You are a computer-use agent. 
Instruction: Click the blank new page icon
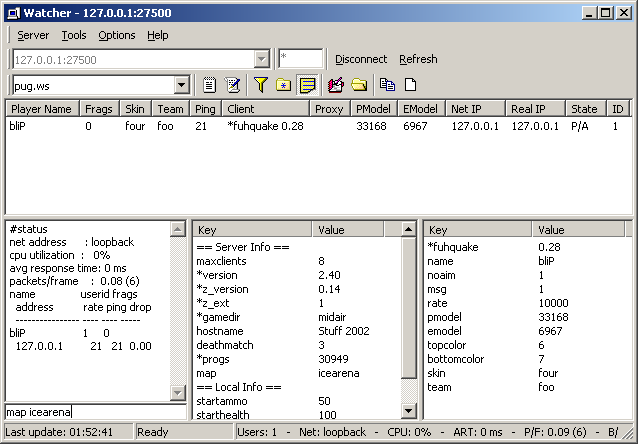(411, 85)
